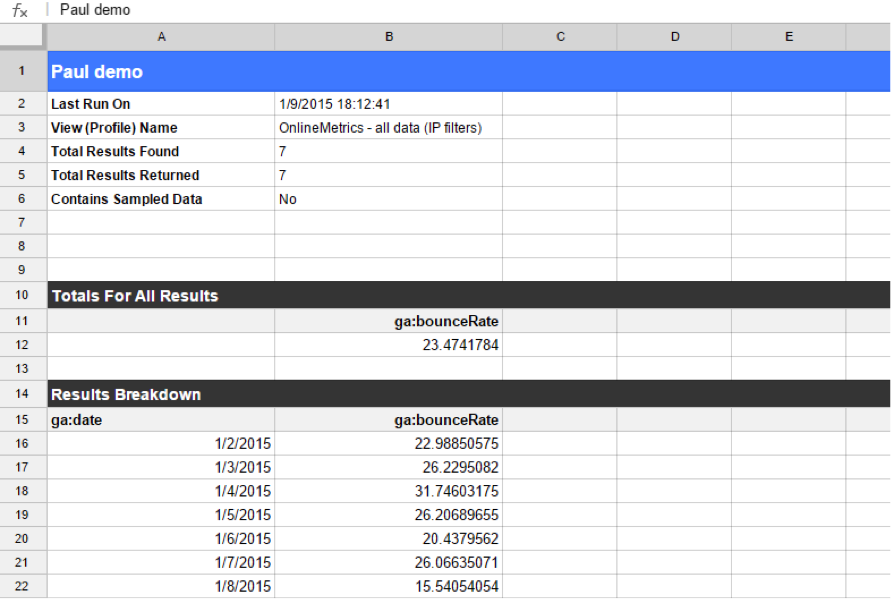Viewport: 891px width, 599px height.
Task: Click the 1/9/2015 18:12:41 timestamp cell
Action: (x=389, y=104)
